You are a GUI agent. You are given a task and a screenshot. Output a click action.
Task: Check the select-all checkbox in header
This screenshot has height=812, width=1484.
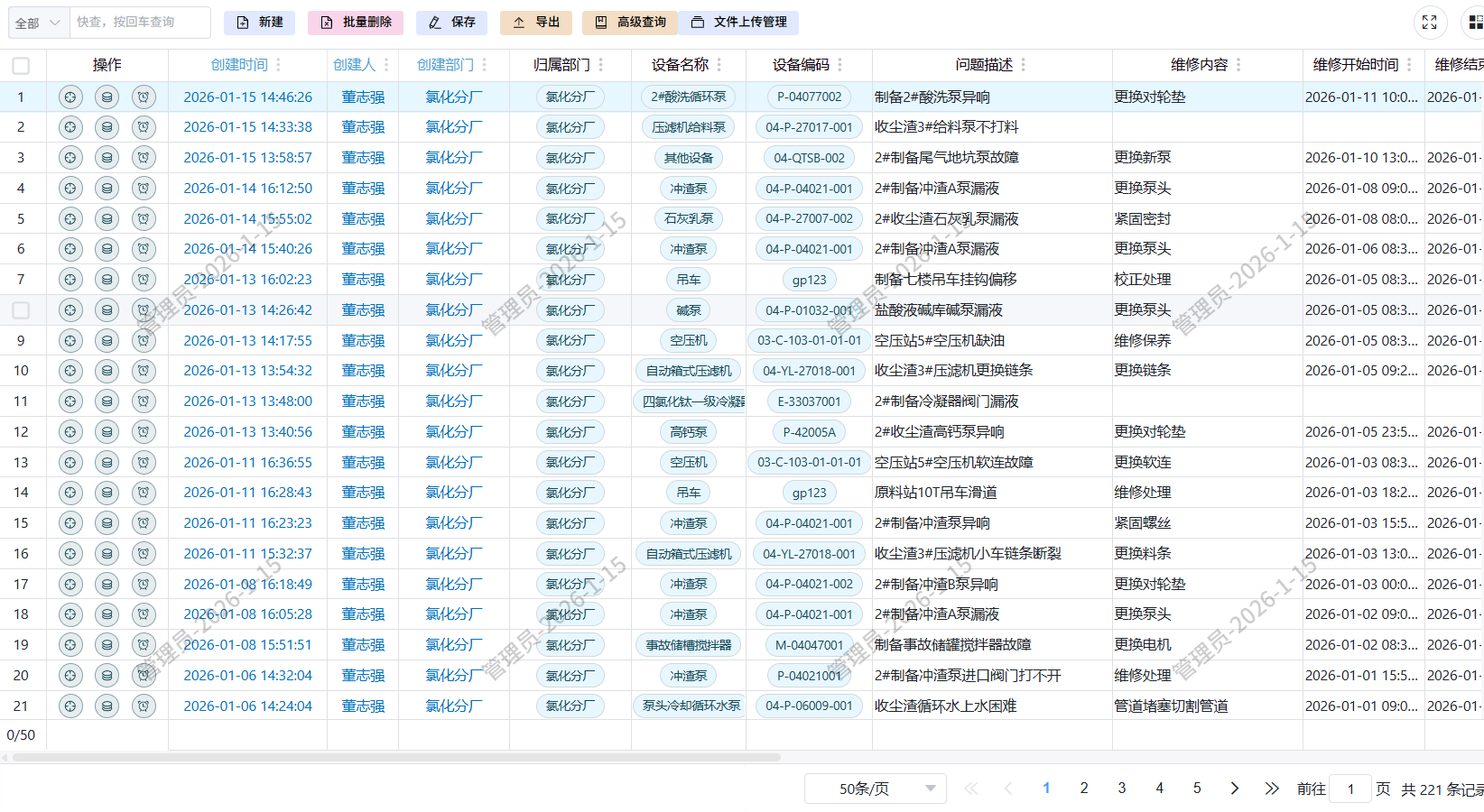(x=21, y=65)
